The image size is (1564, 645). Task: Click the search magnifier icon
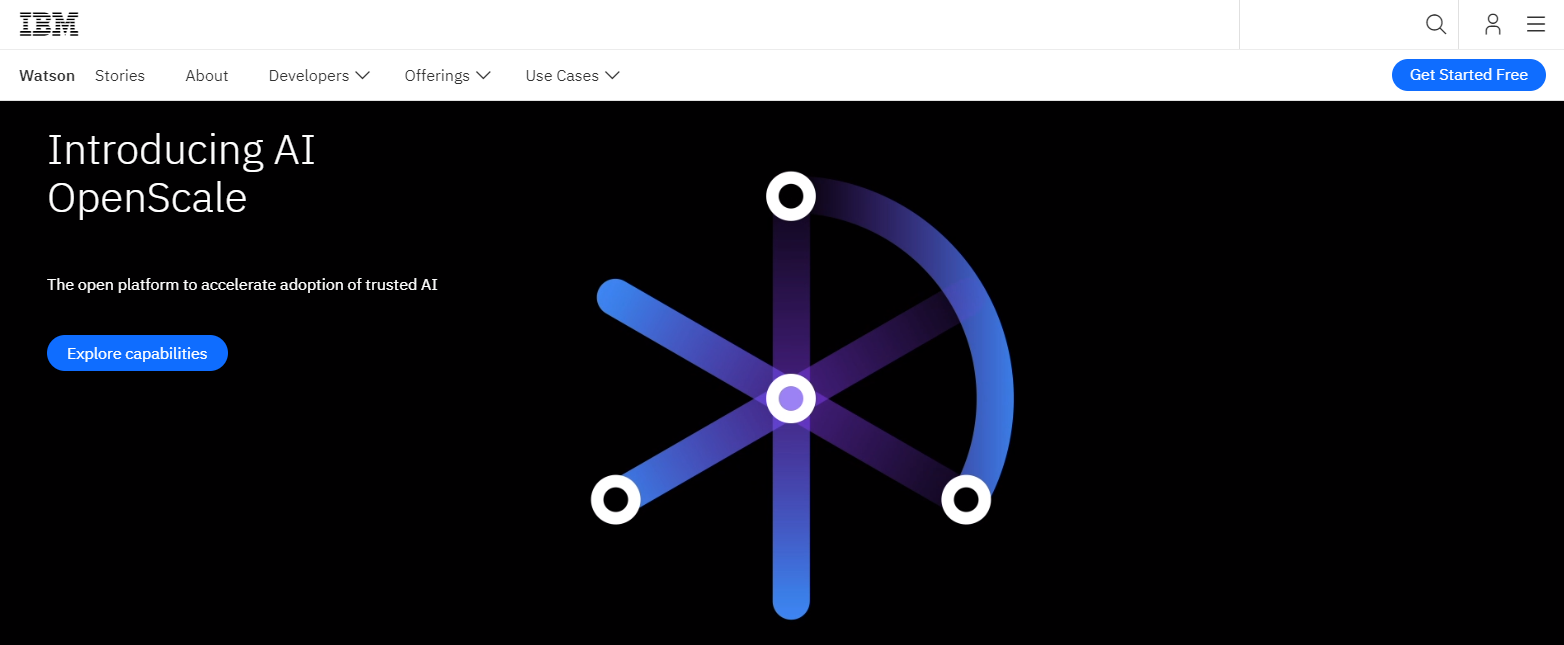click(1435, 24)
